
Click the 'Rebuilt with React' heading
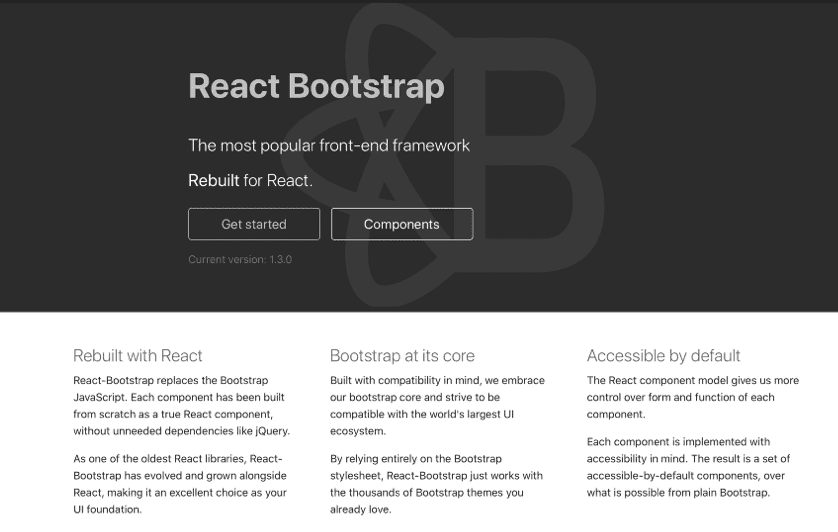pyautogui.click(x=138, y=356)
